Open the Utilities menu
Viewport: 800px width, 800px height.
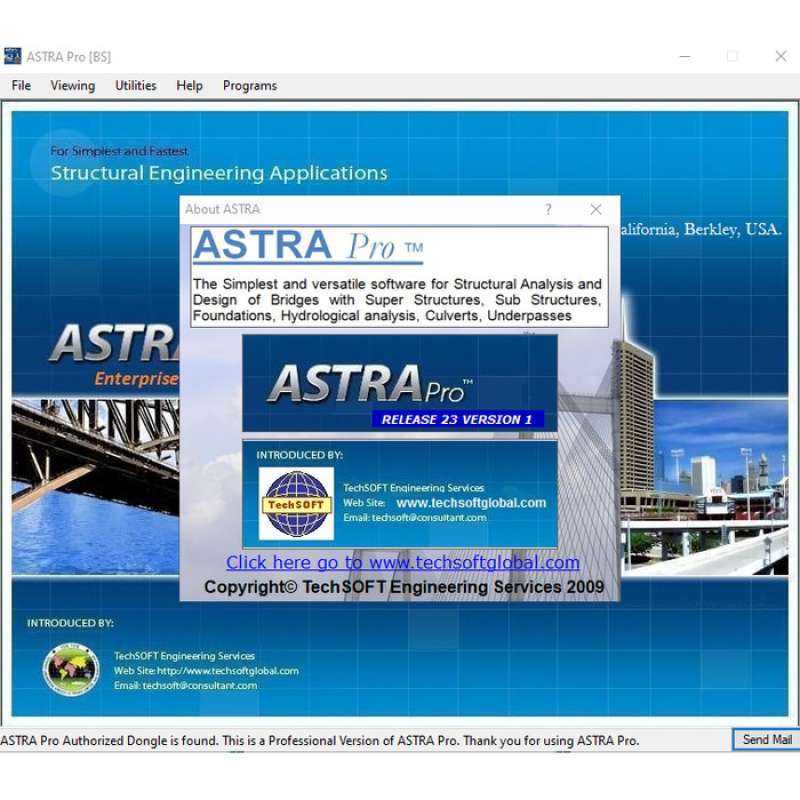[136, 86]
